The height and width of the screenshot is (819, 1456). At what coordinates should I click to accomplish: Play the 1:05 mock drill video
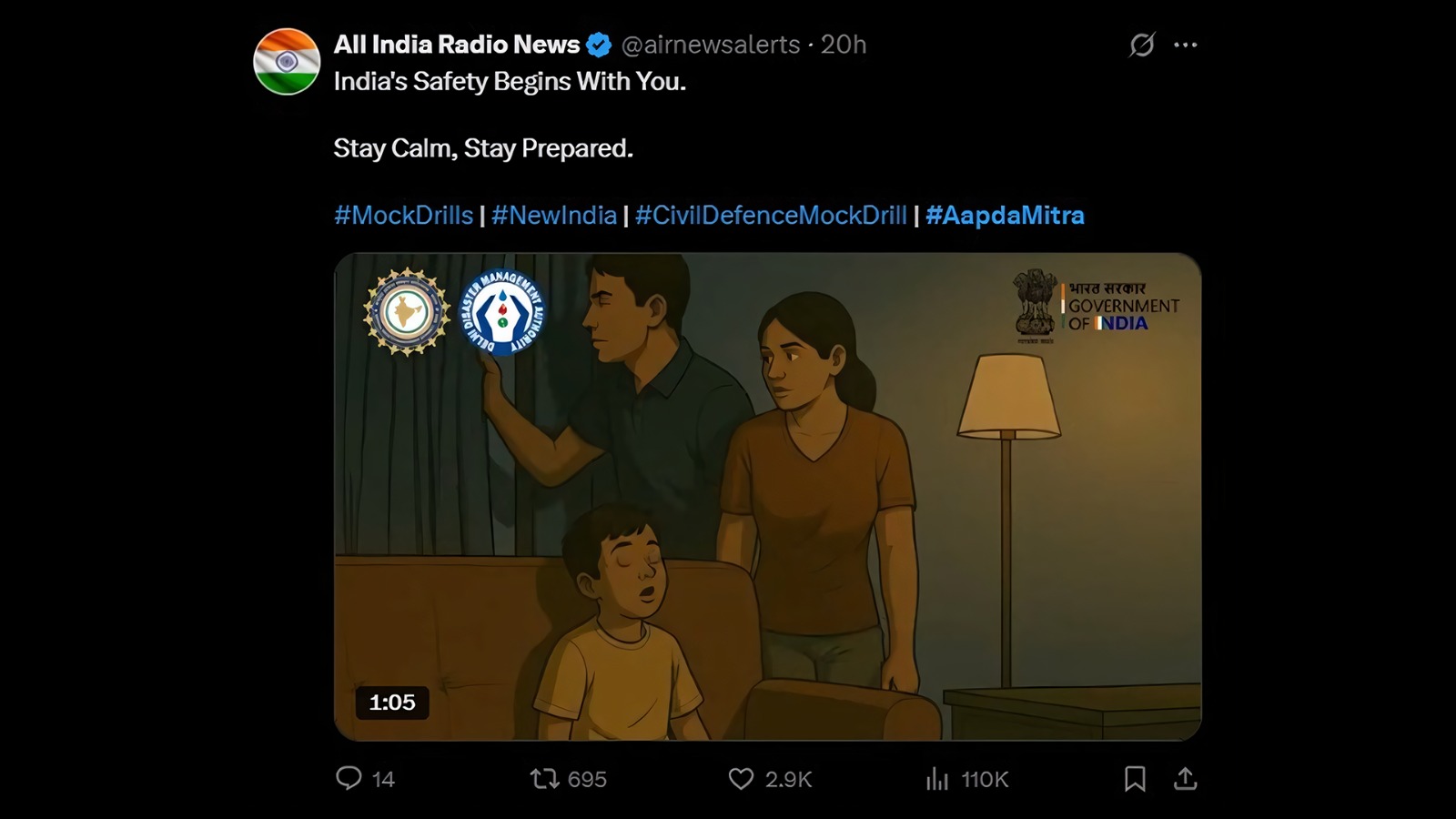(x=767, y=496)
